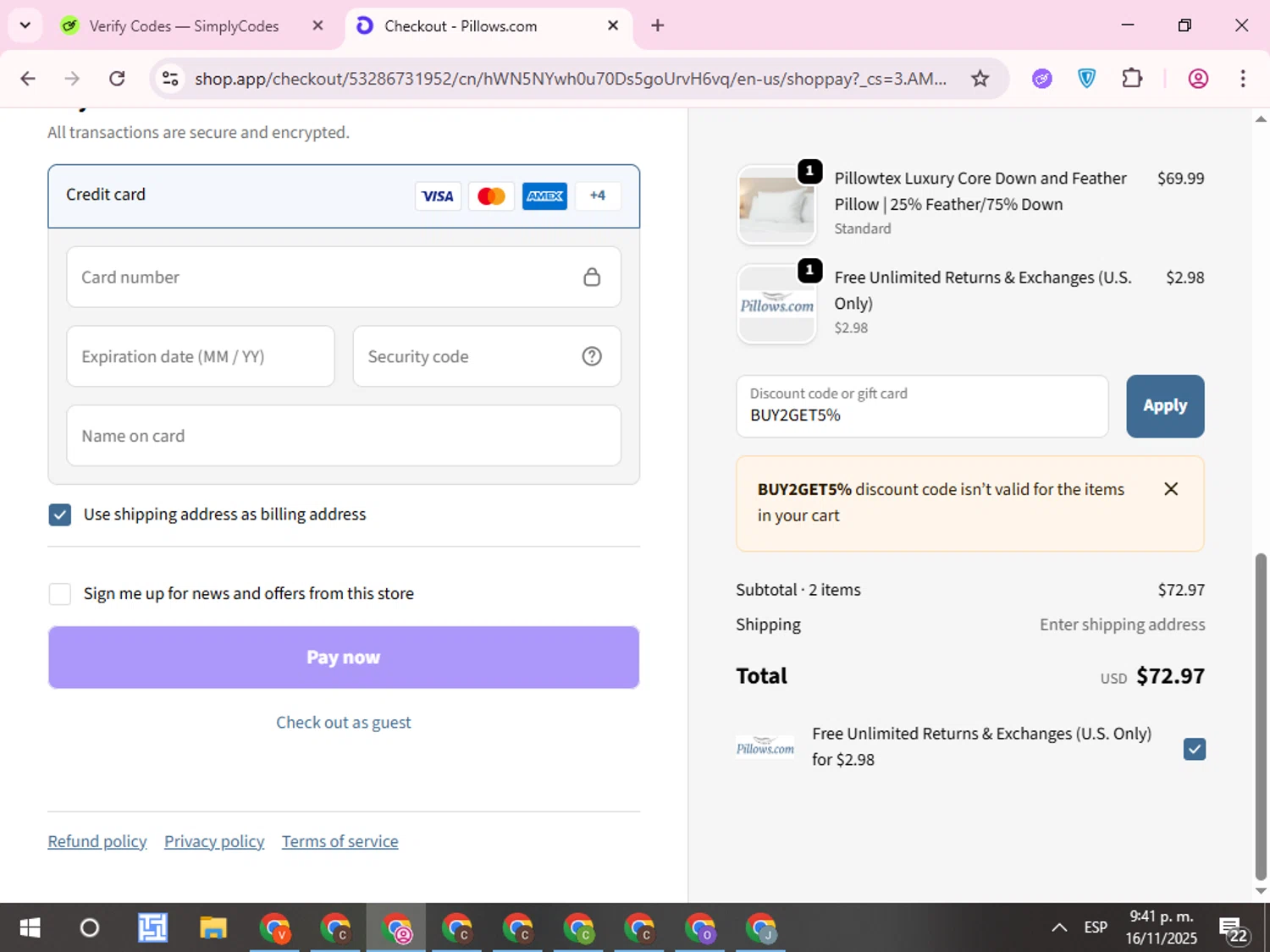Viewport: 1270px width, 952px height.
Task: Open the purple extension icon in toolbar
Action: pyautogui.click(x=1041, y=79)
